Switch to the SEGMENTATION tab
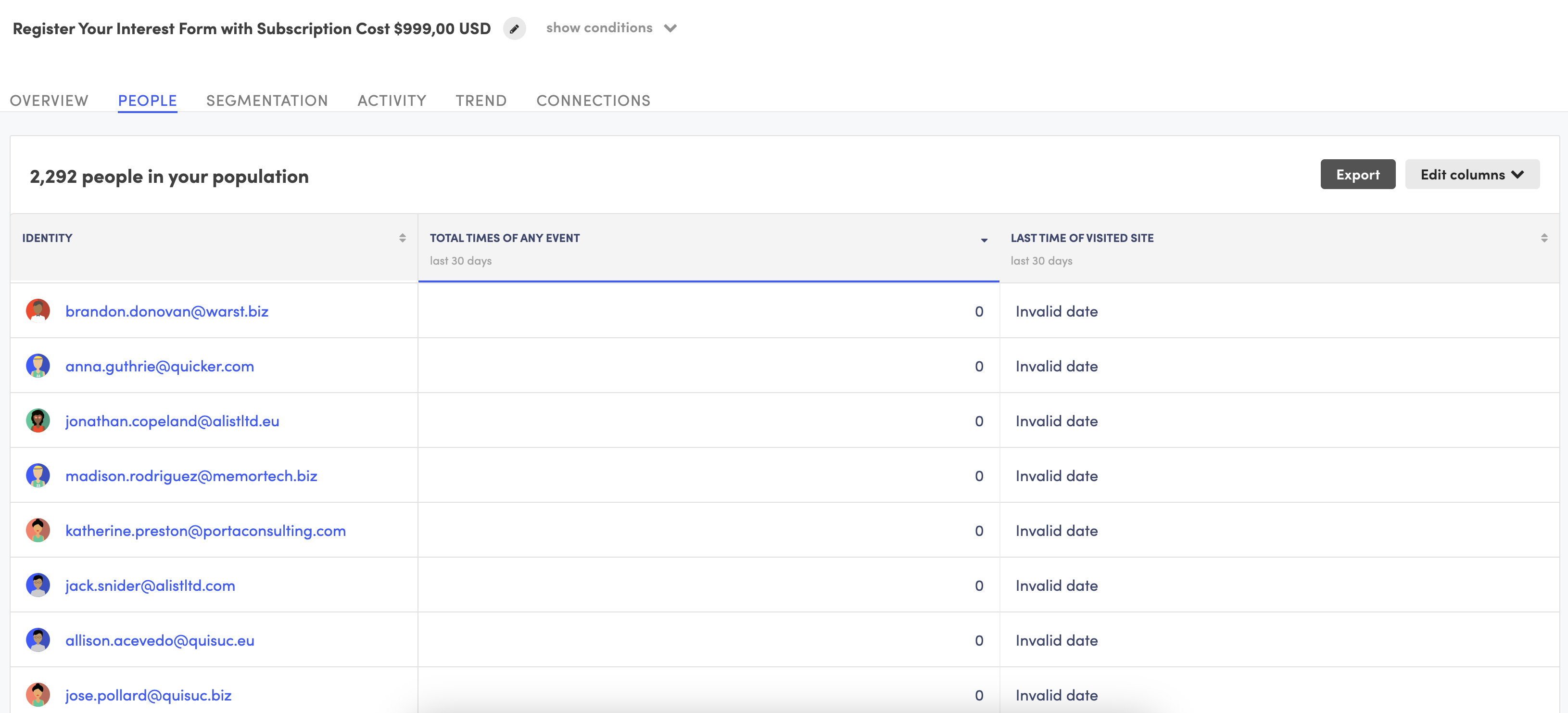The image size is (1568, 713). 267,100
